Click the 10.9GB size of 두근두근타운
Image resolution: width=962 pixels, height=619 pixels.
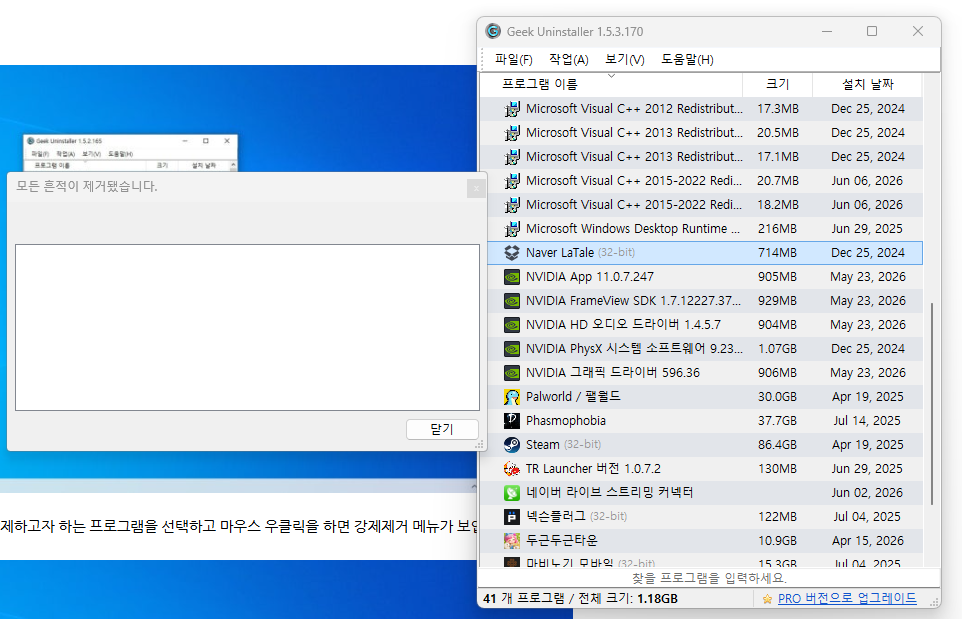777,540
